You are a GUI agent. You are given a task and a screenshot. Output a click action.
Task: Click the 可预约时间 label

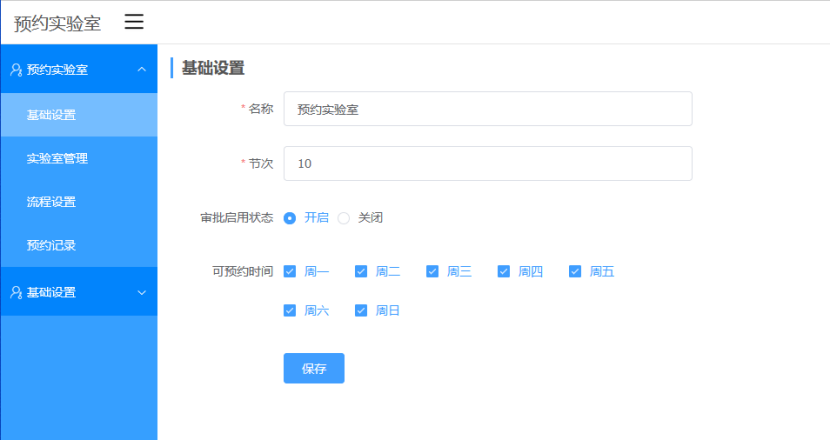[x=242, y=272]
